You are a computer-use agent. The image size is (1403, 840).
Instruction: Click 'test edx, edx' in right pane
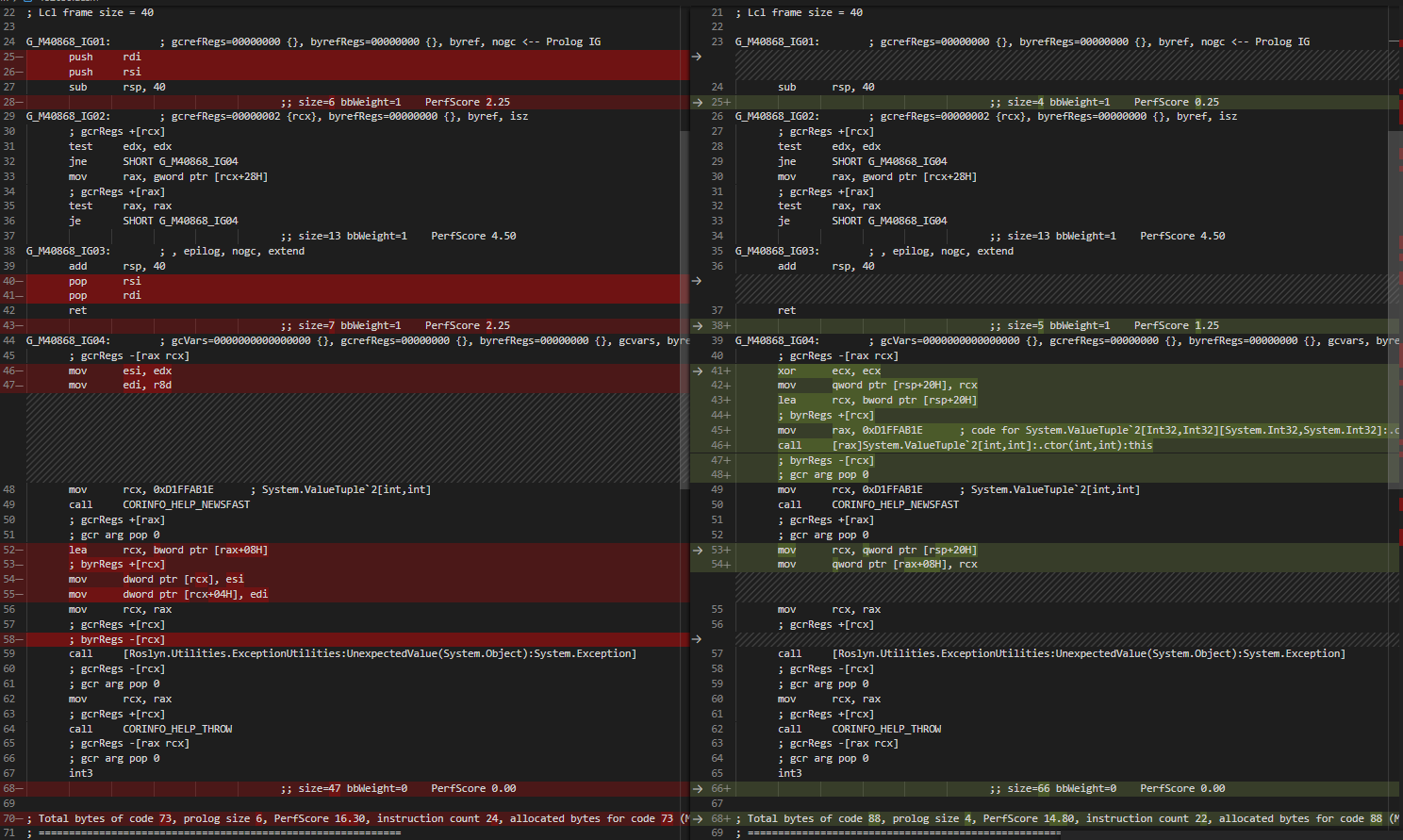point(829,146)
